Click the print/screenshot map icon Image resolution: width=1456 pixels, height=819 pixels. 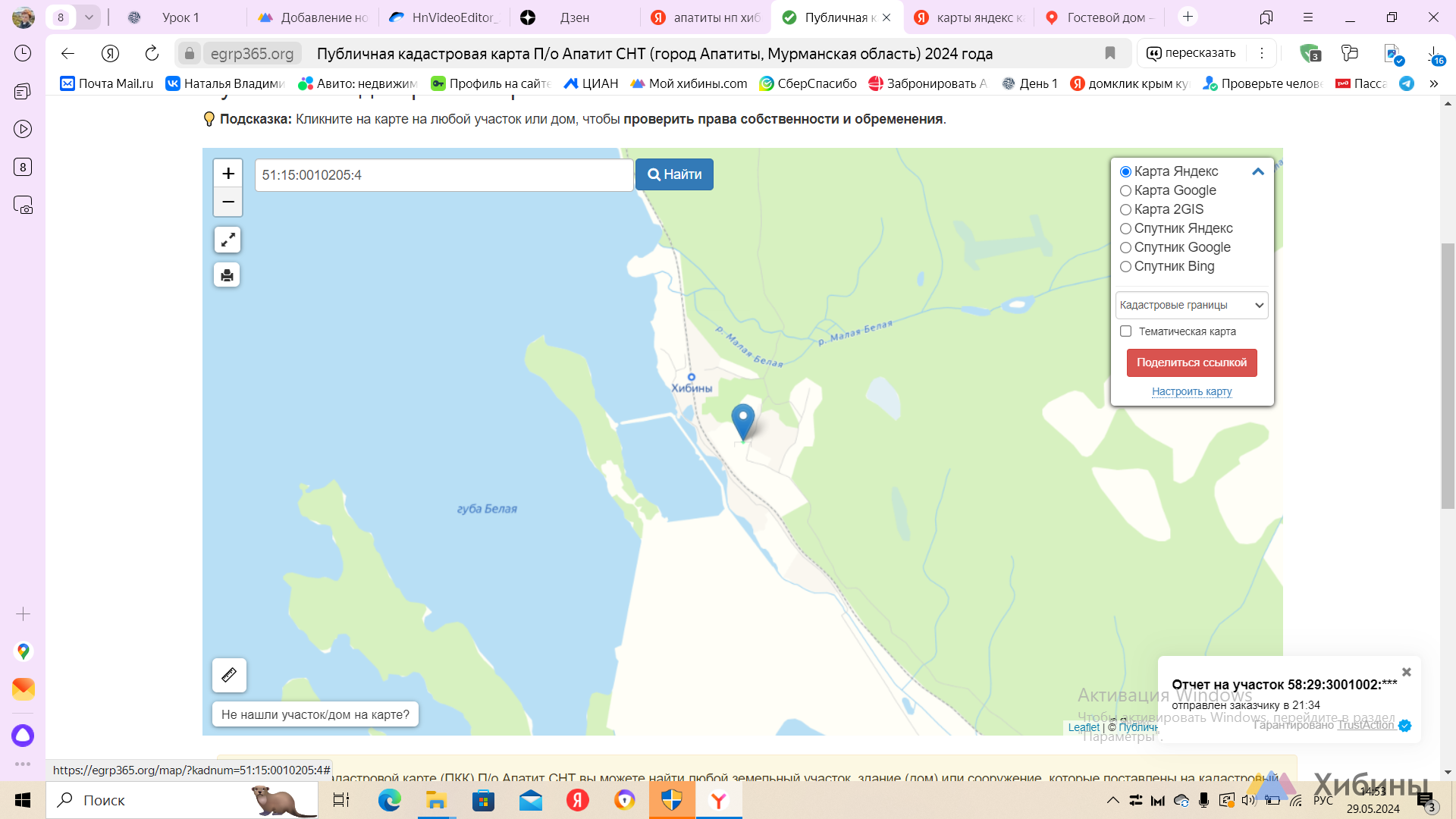pyautogui.click(x=228, y=276)
